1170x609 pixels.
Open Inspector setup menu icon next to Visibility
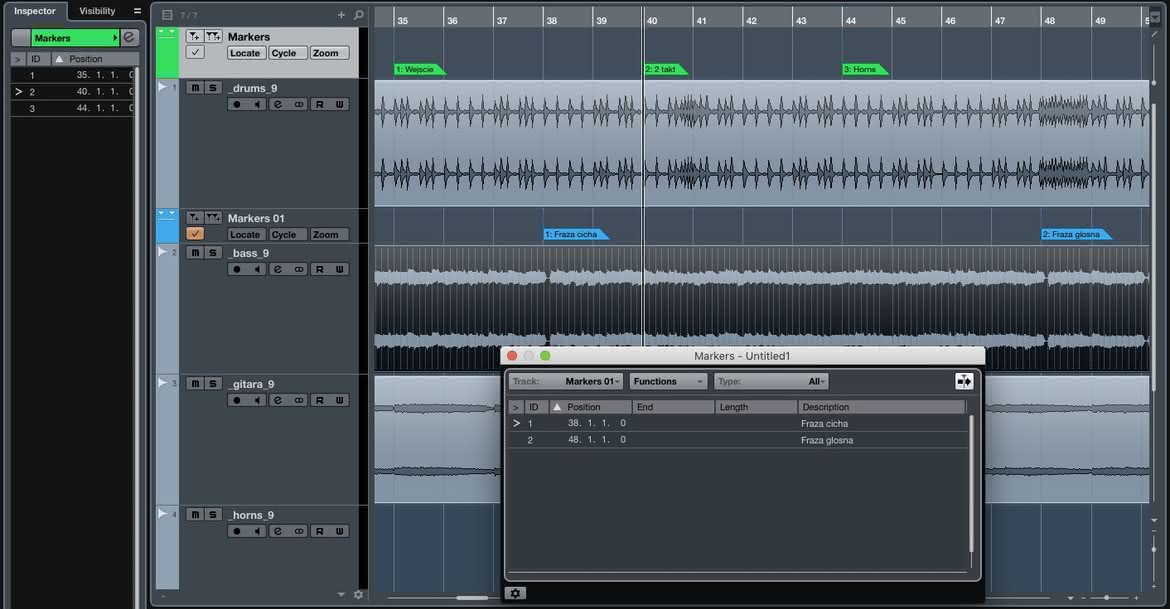pyautogui.click(x=137, y=11)
